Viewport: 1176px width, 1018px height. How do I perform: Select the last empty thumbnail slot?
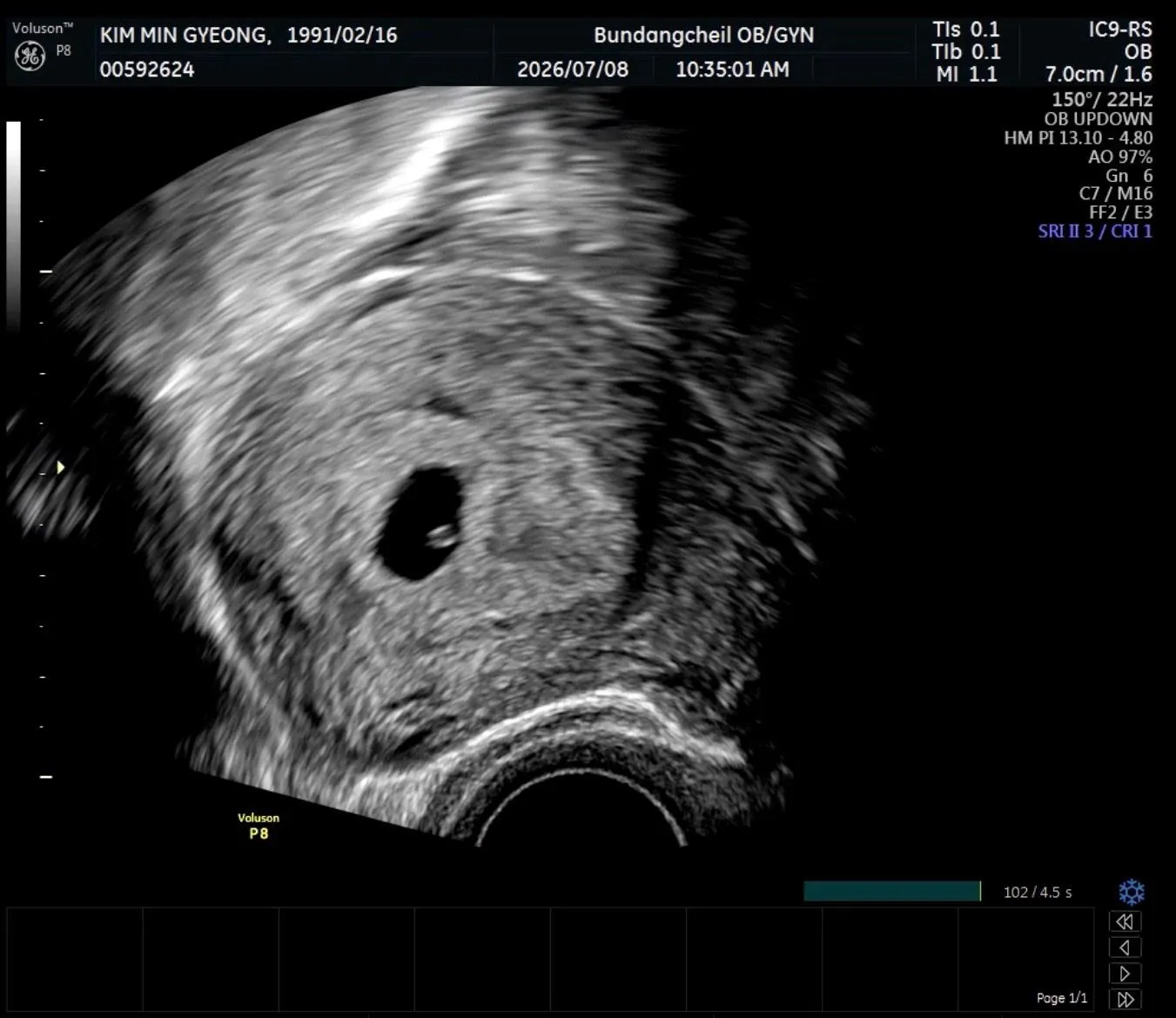click(x=1026, y=961)
